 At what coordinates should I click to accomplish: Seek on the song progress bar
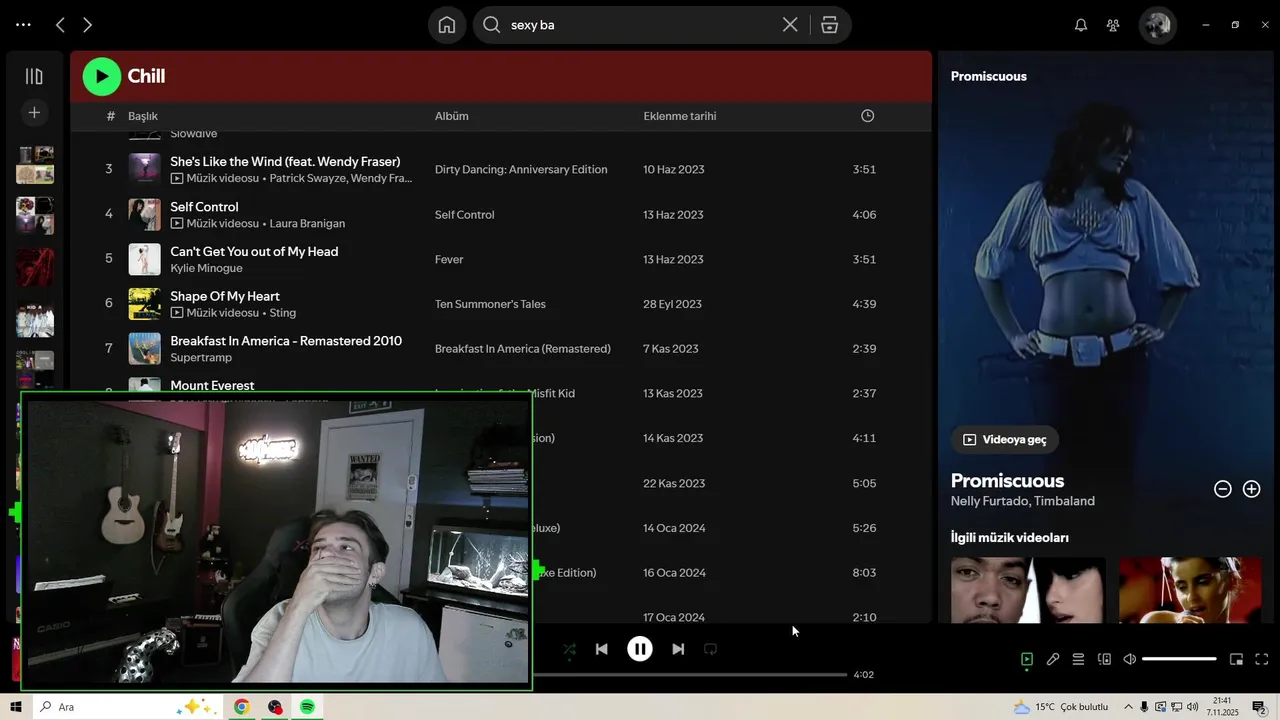690,675
